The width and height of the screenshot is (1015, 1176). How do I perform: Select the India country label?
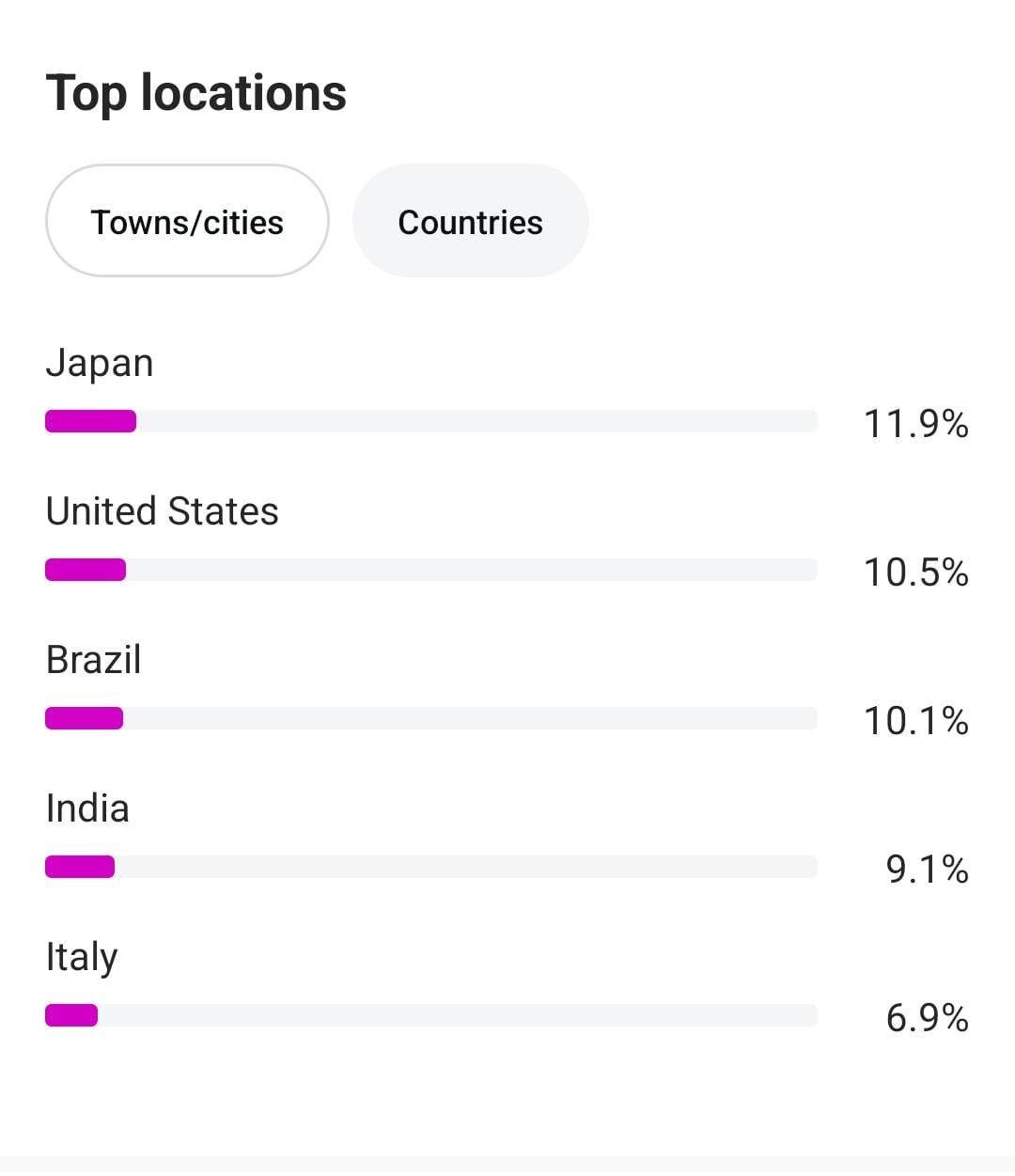(x=87, y=808)
